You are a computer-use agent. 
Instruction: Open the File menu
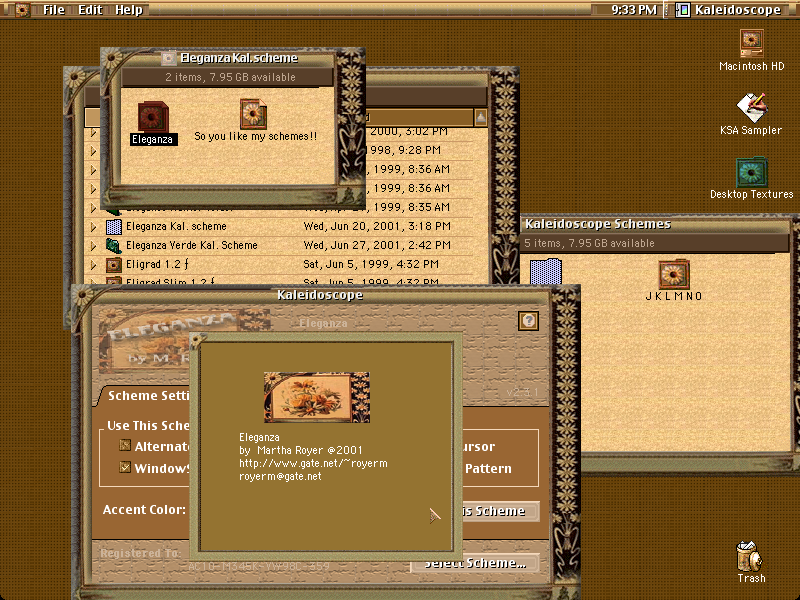pyautogui.click(x=54, y=10)
